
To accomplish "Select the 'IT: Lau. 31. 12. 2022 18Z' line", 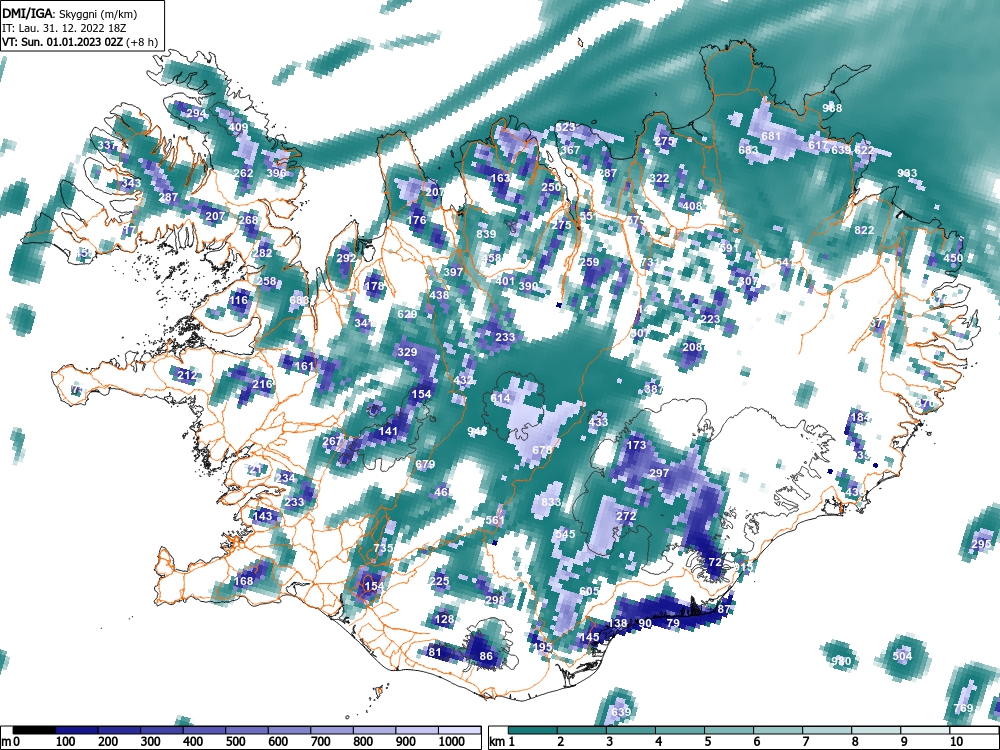I will (64, 28).
